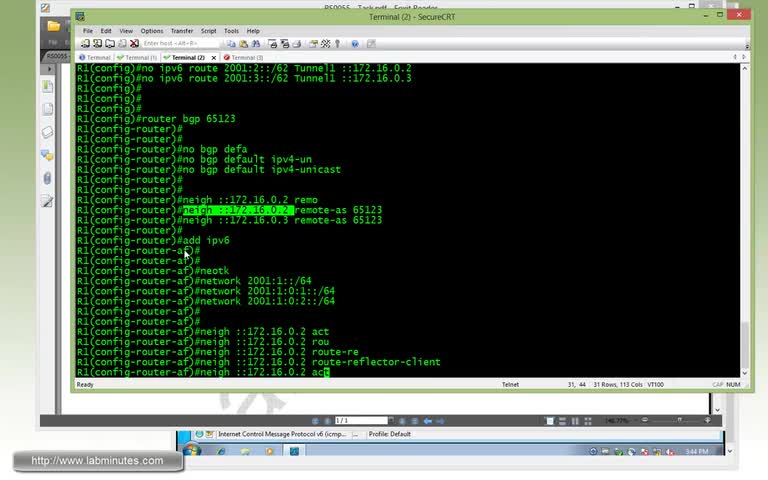Click the Print toolbar icon
The image size is (768, 480).
pos(297,44)
